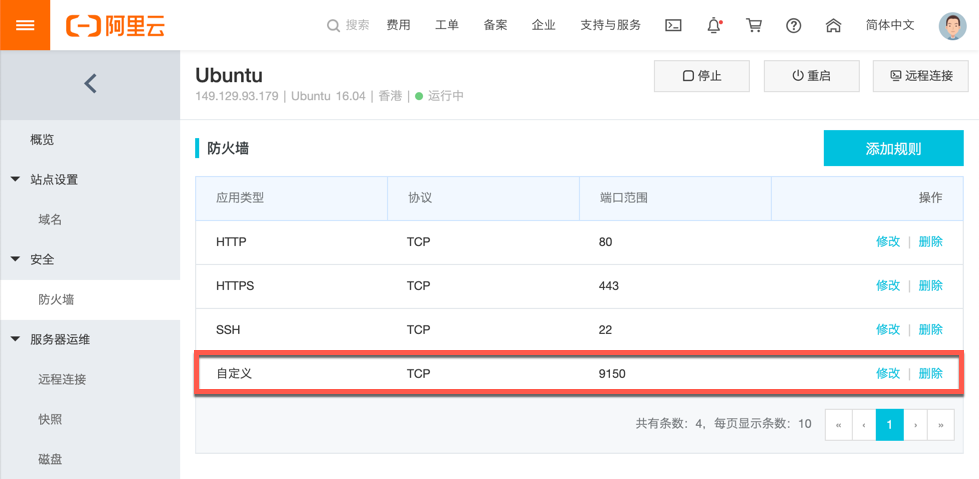Click the Alibaba Cloud logo

[115, 26]
